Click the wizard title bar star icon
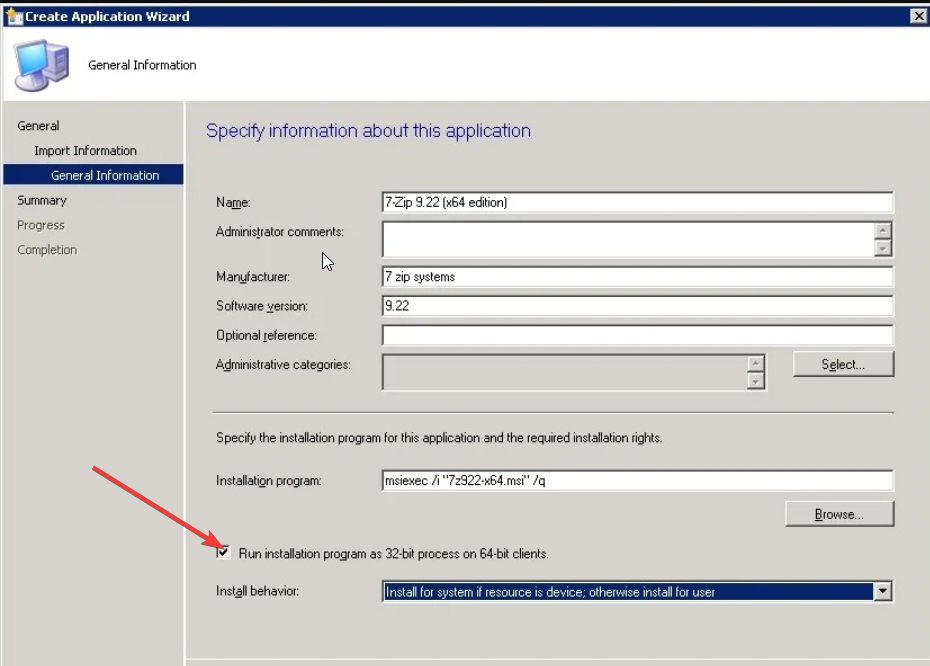Screen dimensions: 930x666 tap(14, 17)
